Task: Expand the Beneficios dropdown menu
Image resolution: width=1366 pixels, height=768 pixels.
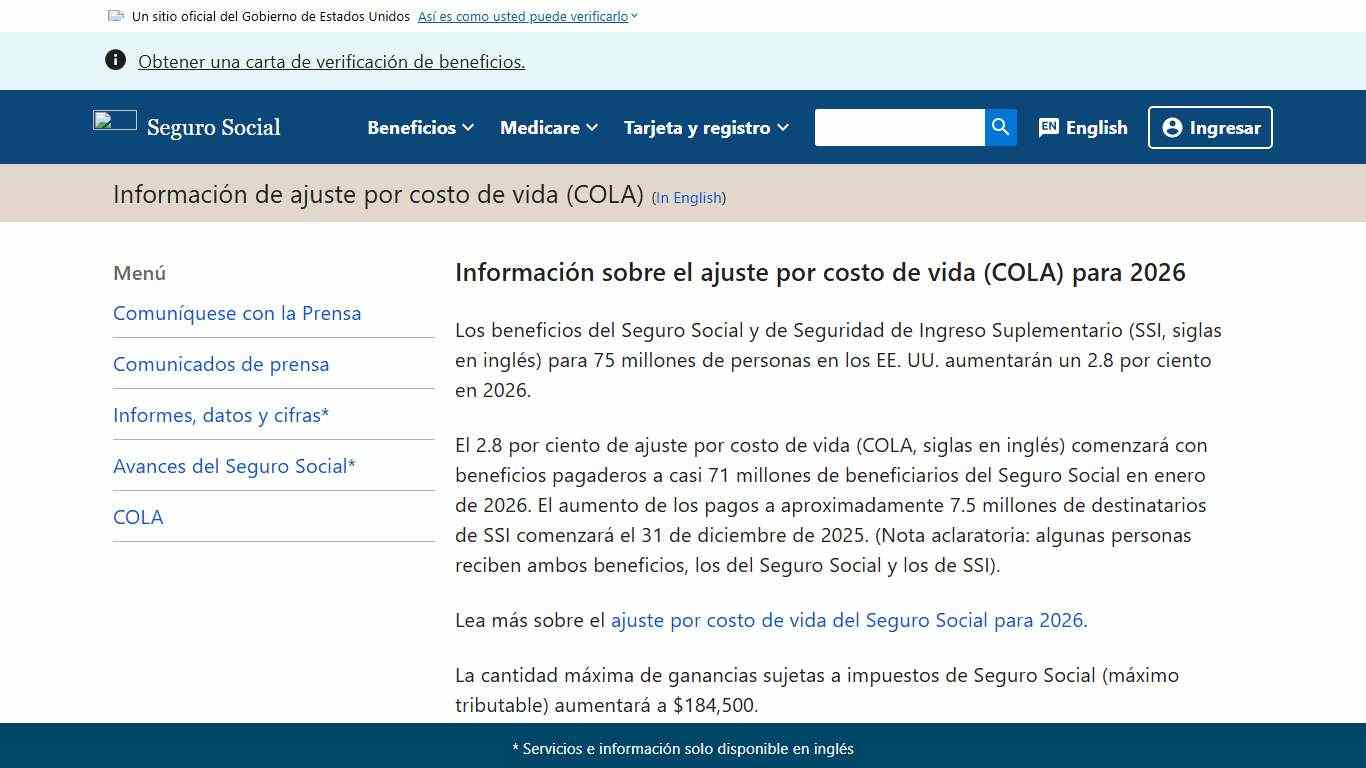Action: [419, 127]
